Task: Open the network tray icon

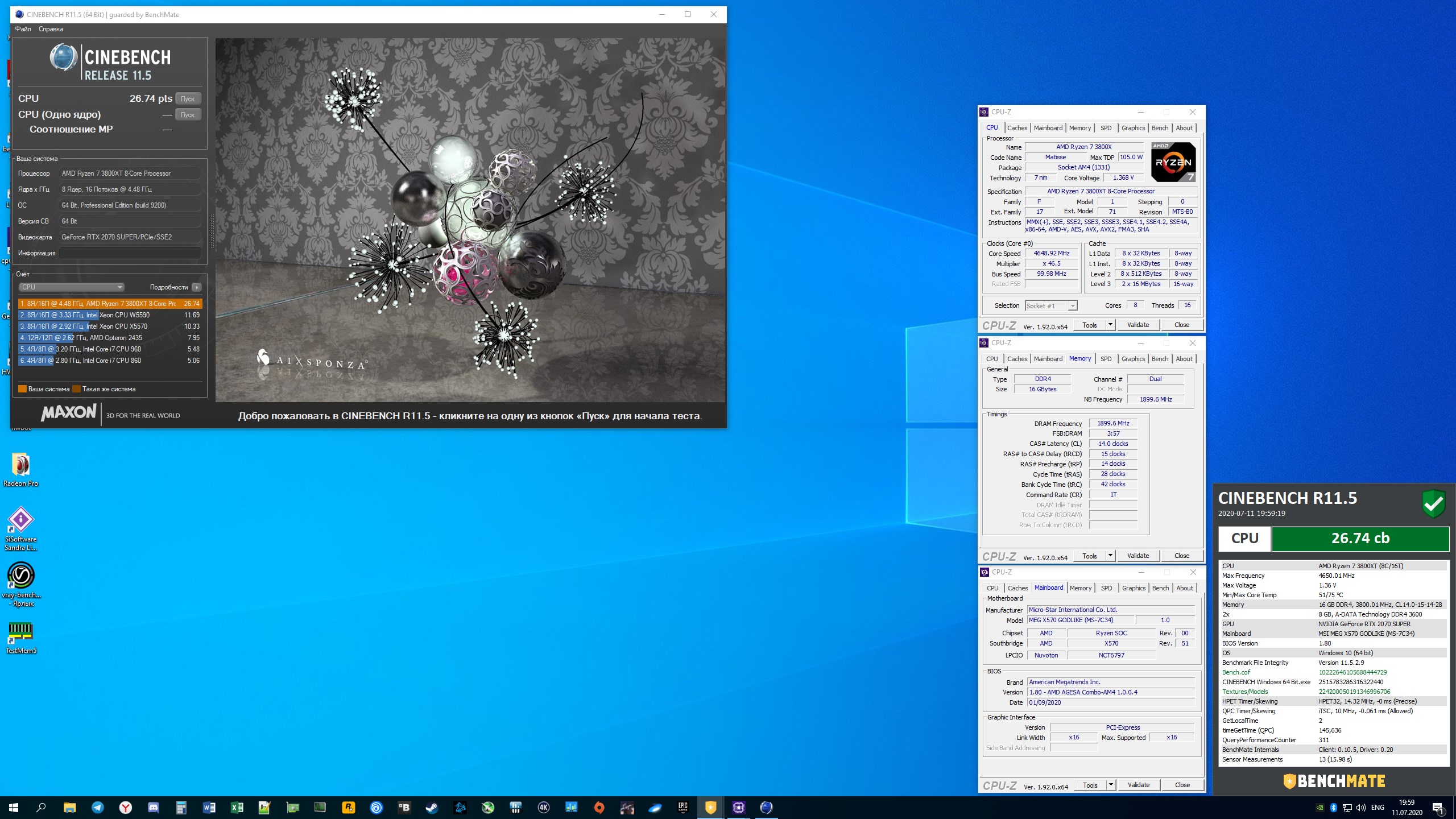Action: pyautogui.click(x=1347, y=808)
